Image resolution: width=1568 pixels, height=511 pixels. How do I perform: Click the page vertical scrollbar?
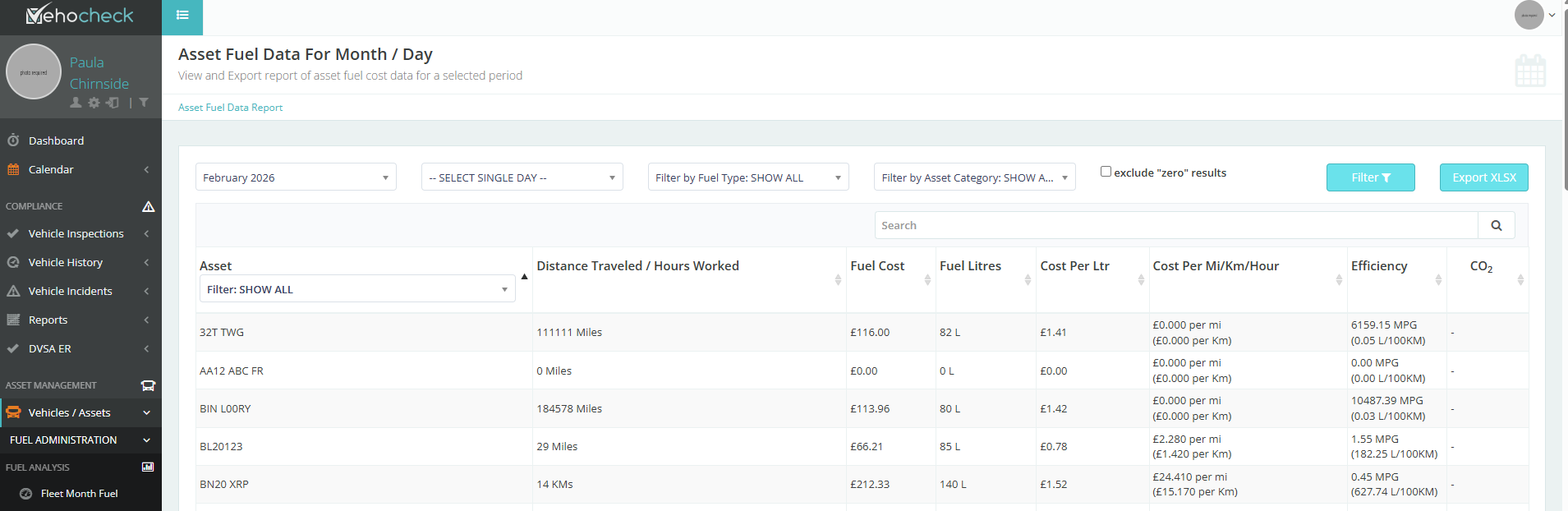(1566, 99)
